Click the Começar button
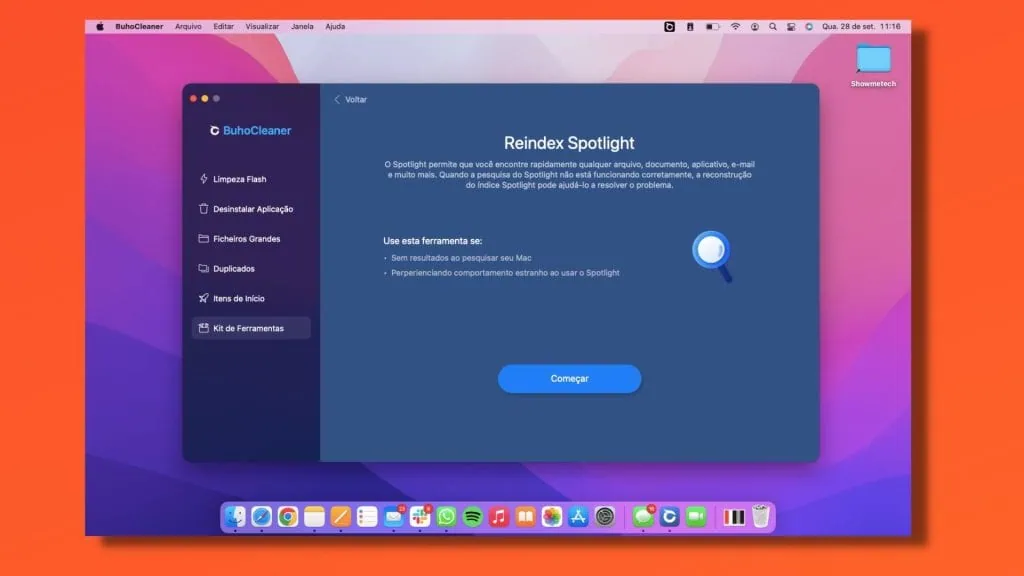 point(569,379)
